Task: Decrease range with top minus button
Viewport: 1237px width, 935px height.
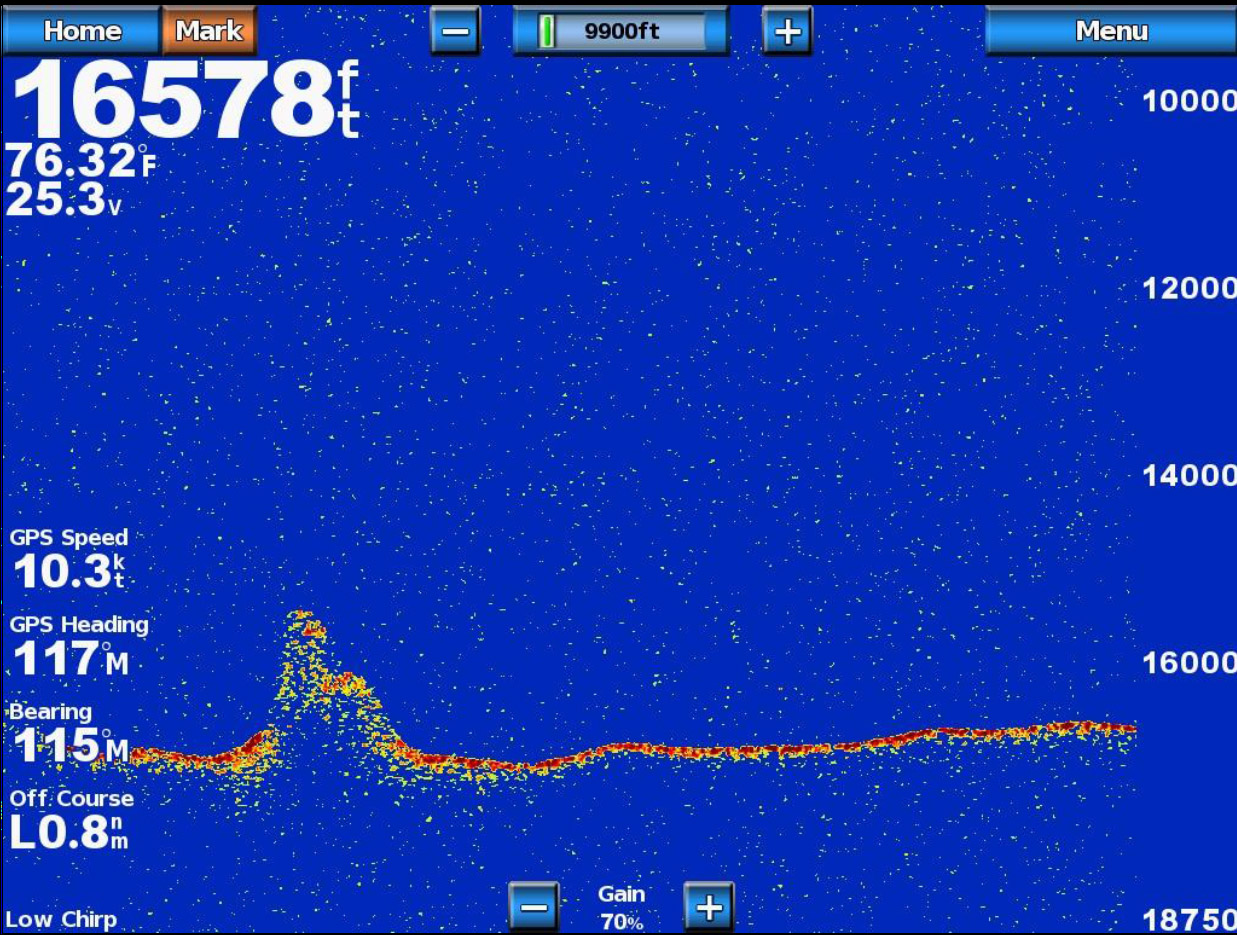Action: pos(455,31)
